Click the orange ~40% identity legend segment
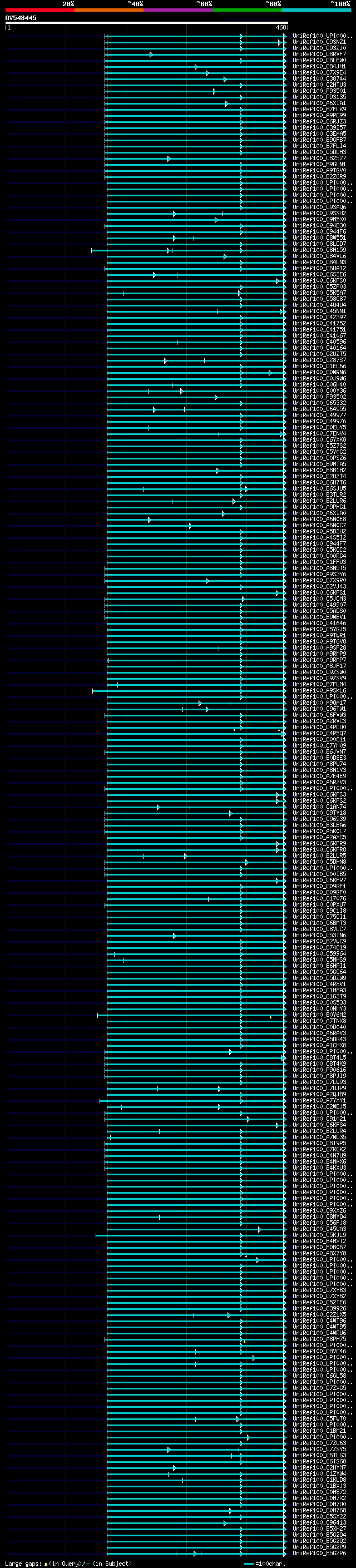Viewport: 356px width, 1568px height. pyautogui.click(x=109, y=10)
